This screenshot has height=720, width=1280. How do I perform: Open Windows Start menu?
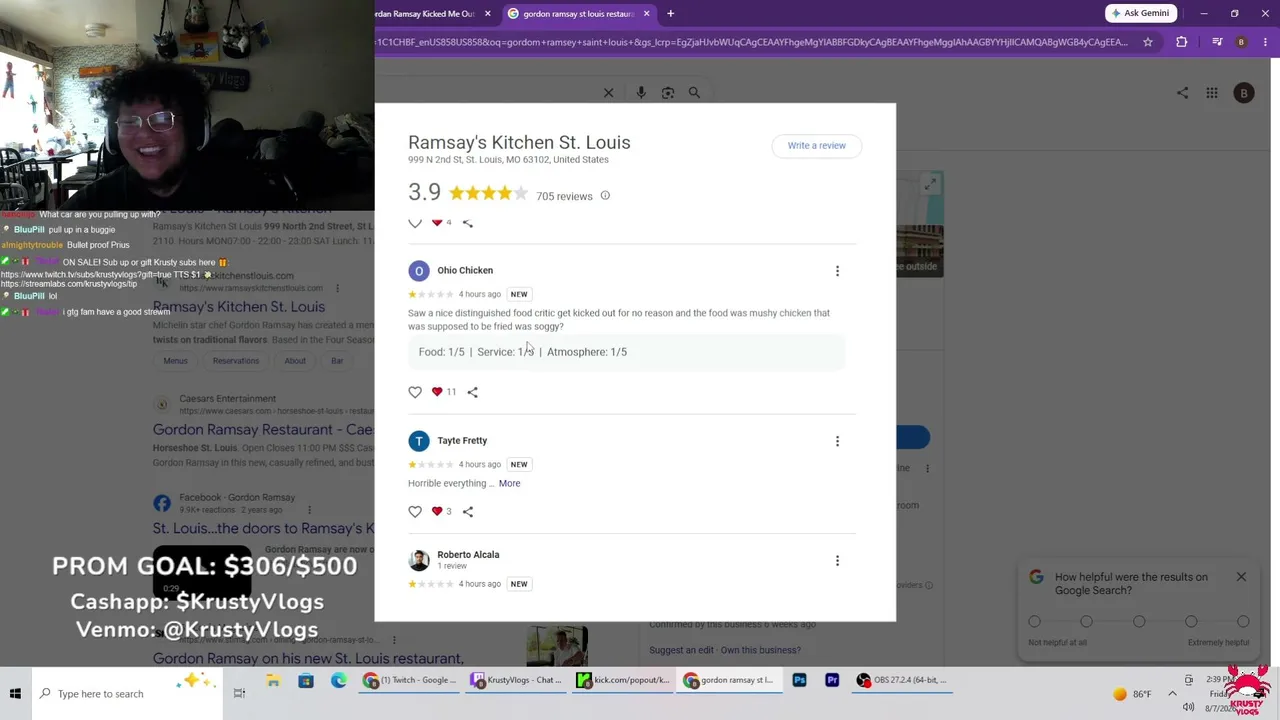(15, 694)
